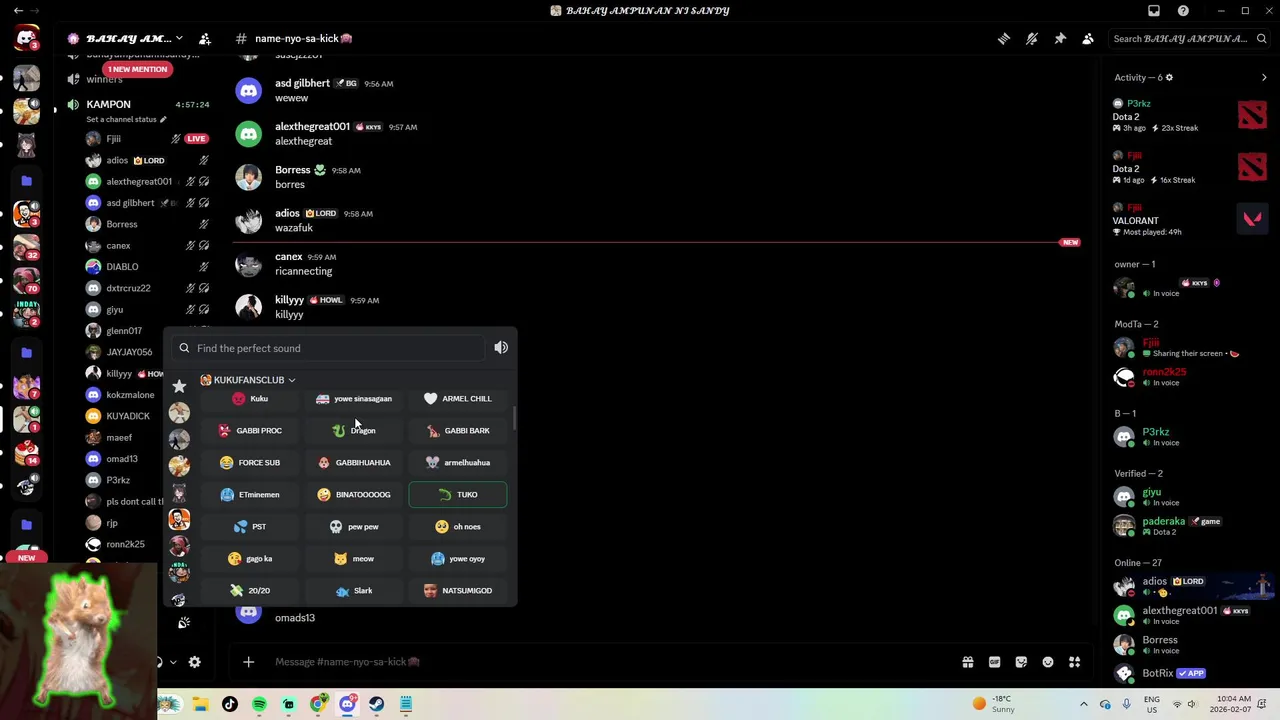Open the Help question mark icon
This screenshot has width=1280, height=720.
1183,11
